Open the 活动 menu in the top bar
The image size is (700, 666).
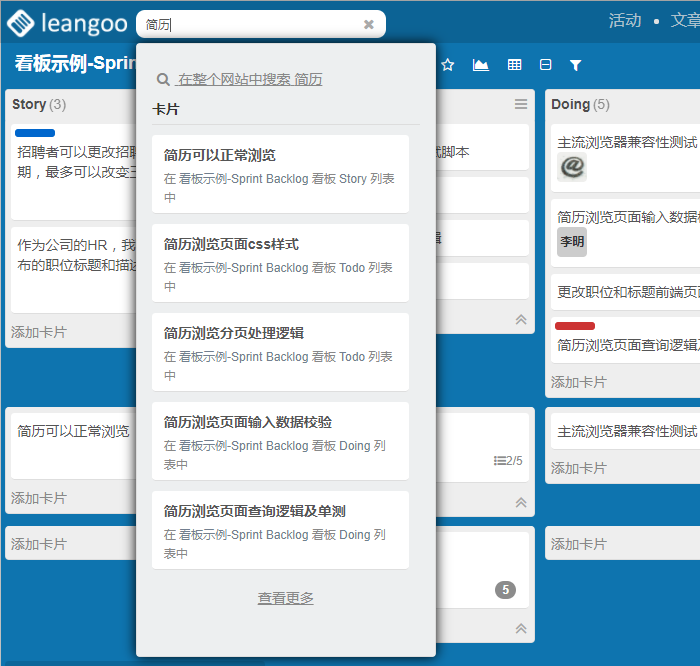point(625,21)
